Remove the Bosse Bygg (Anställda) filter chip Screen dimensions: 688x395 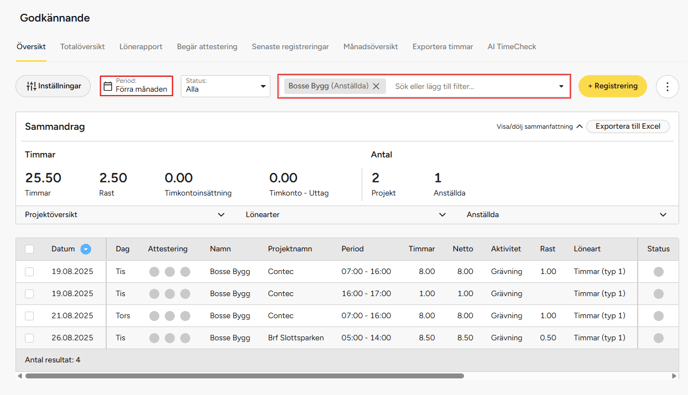(x=376, y=86)
